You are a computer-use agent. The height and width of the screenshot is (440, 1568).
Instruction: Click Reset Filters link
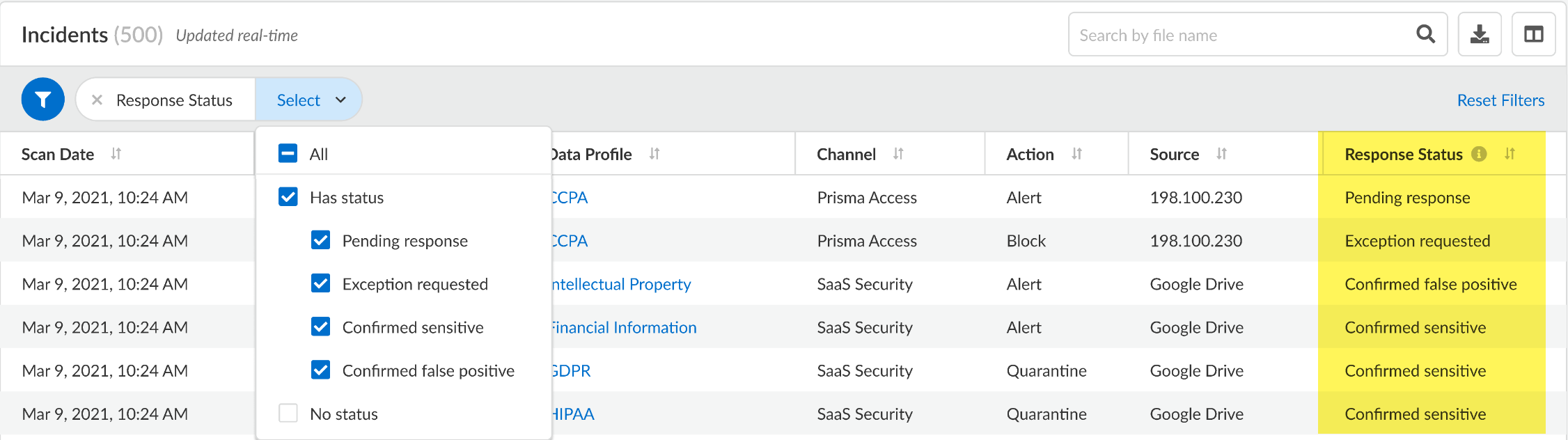(x=1500, y=100)
